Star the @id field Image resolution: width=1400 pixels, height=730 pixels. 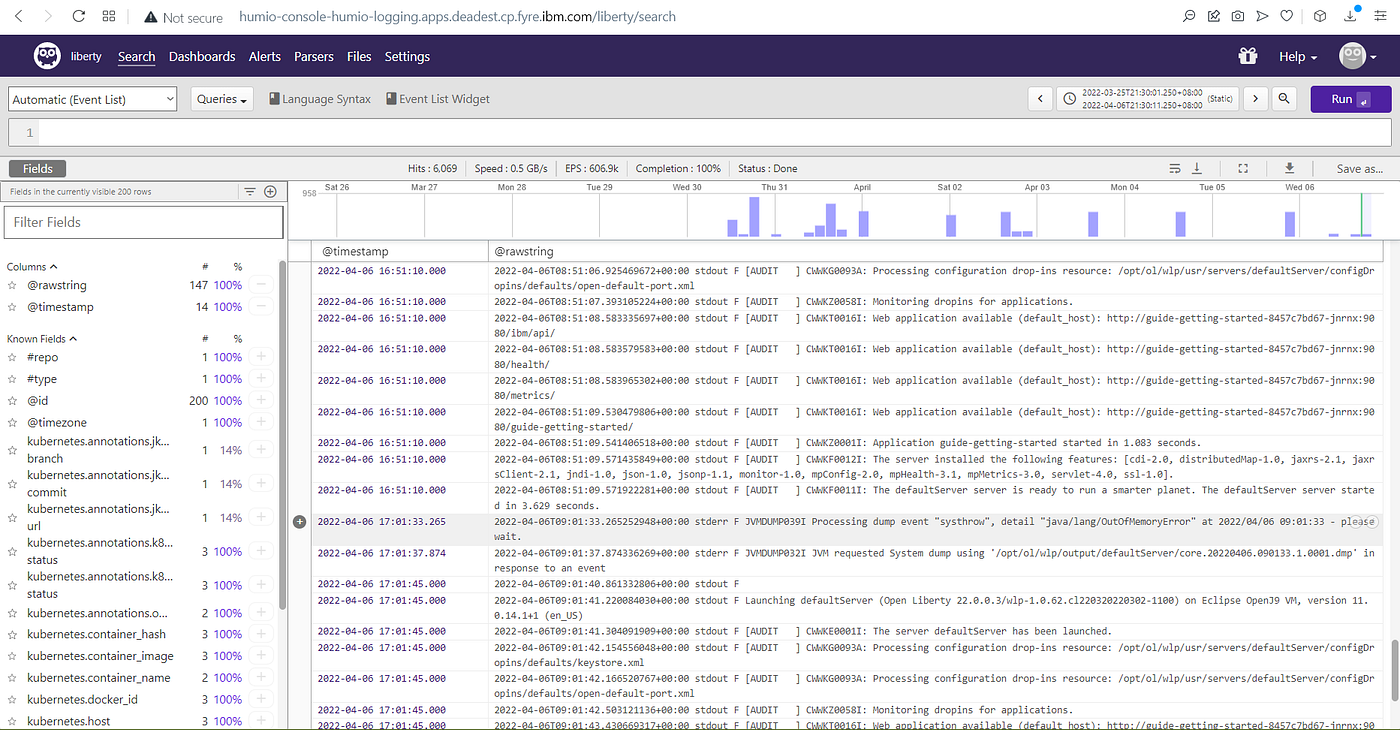(x=13, y=400)
